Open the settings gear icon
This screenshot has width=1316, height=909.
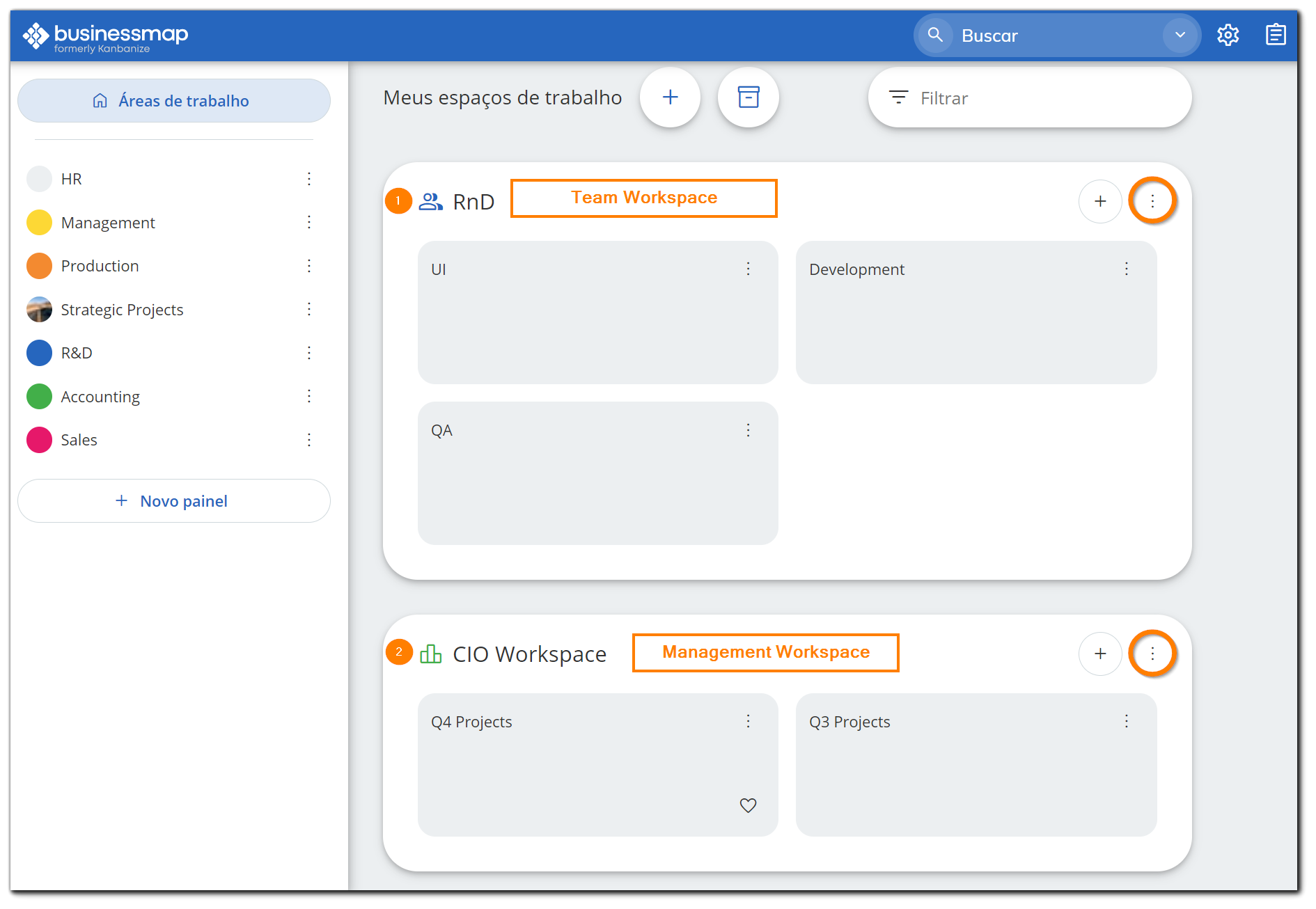1228,35
